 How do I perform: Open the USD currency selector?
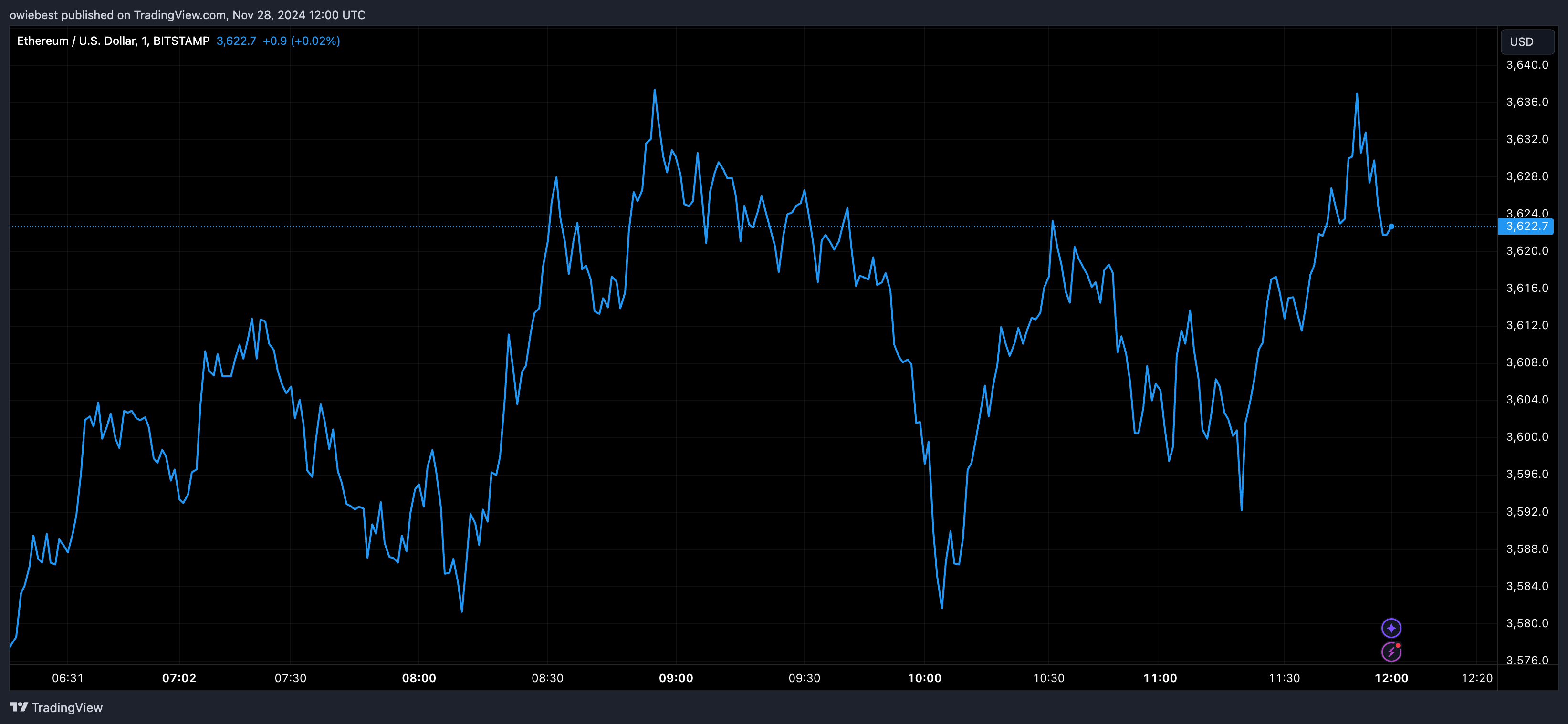1527,41
